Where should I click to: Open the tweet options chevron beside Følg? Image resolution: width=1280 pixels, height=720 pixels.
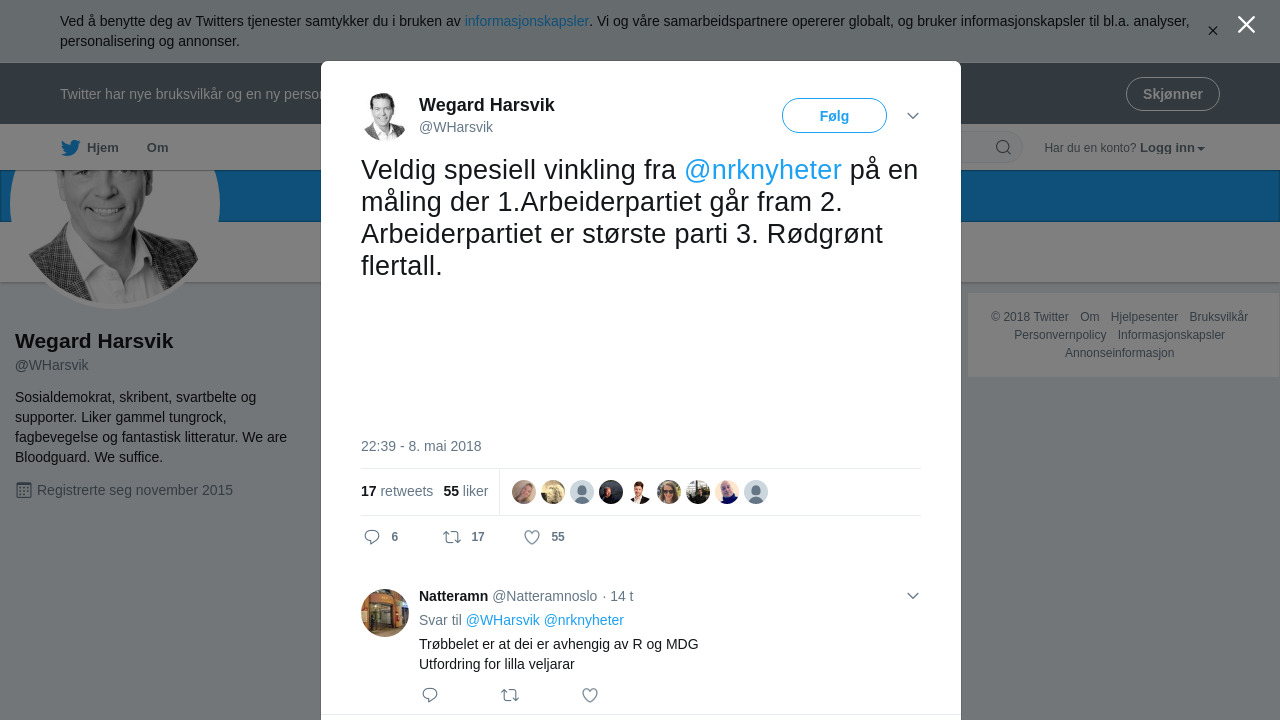coord(913,116)
